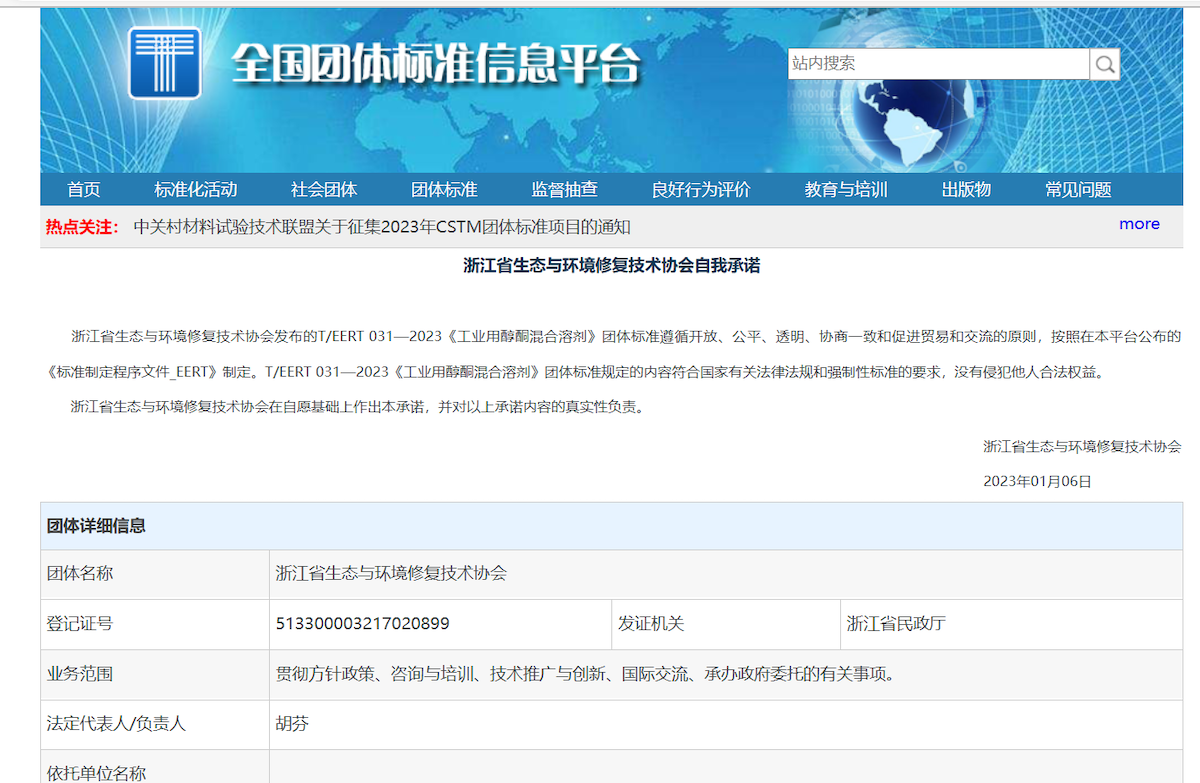Click the 法定代表人/负责人 label cell
The width and height of the screenshot is (1200, 783).
[155, 724]
